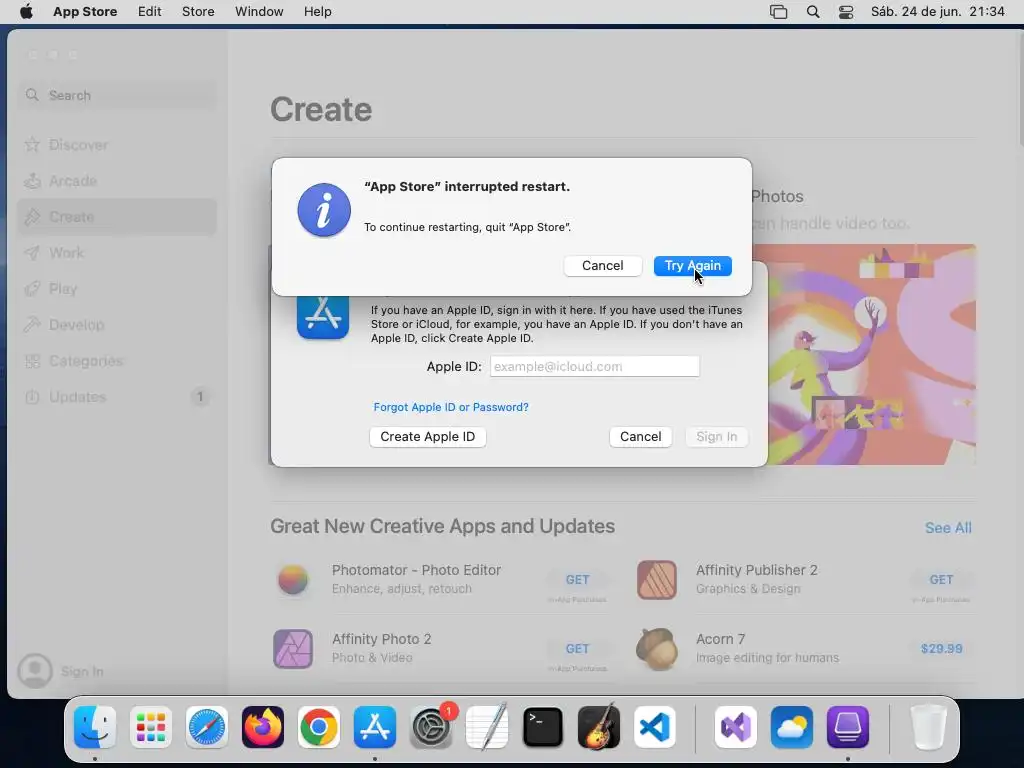Screen dimensions: 1024x768
Task: Click Try Again in the restart dialog
Action: point(692,266)
